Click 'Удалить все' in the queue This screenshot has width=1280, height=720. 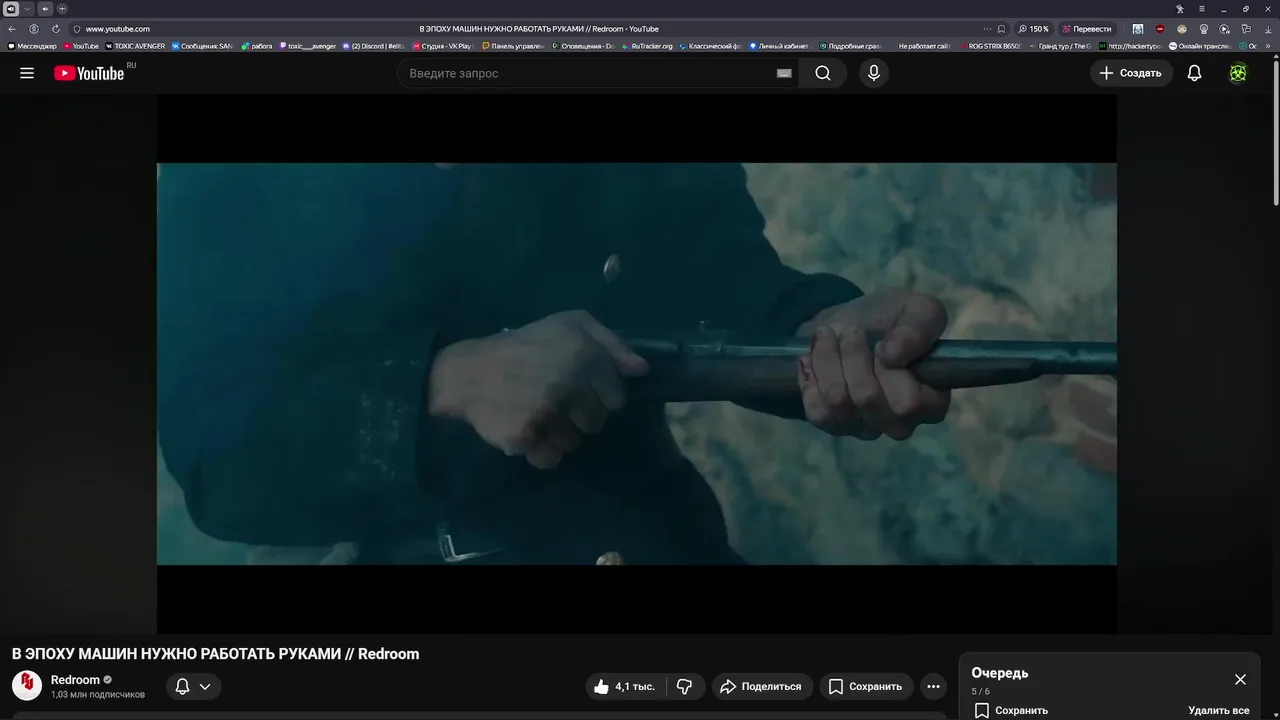(x=1219, y=710)
